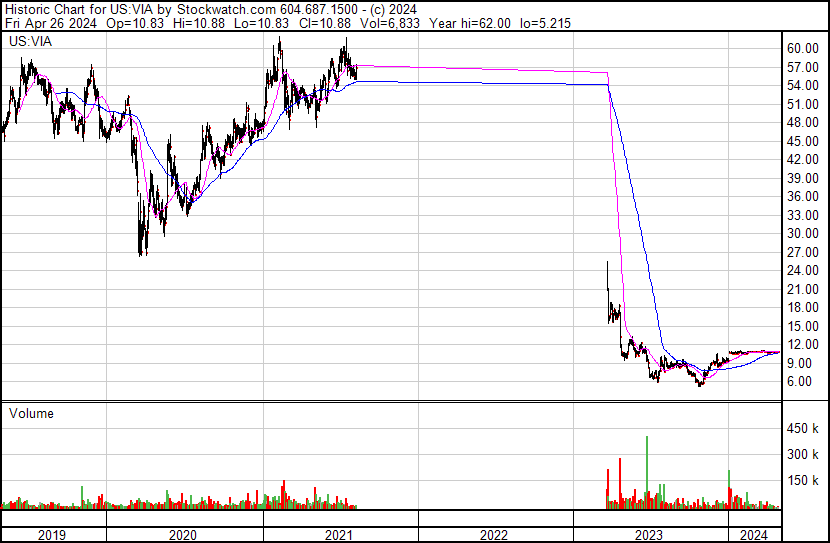
Task: Click the year low 'lo=5.215'
Action: pyautogui.click(x=545, y=23)
